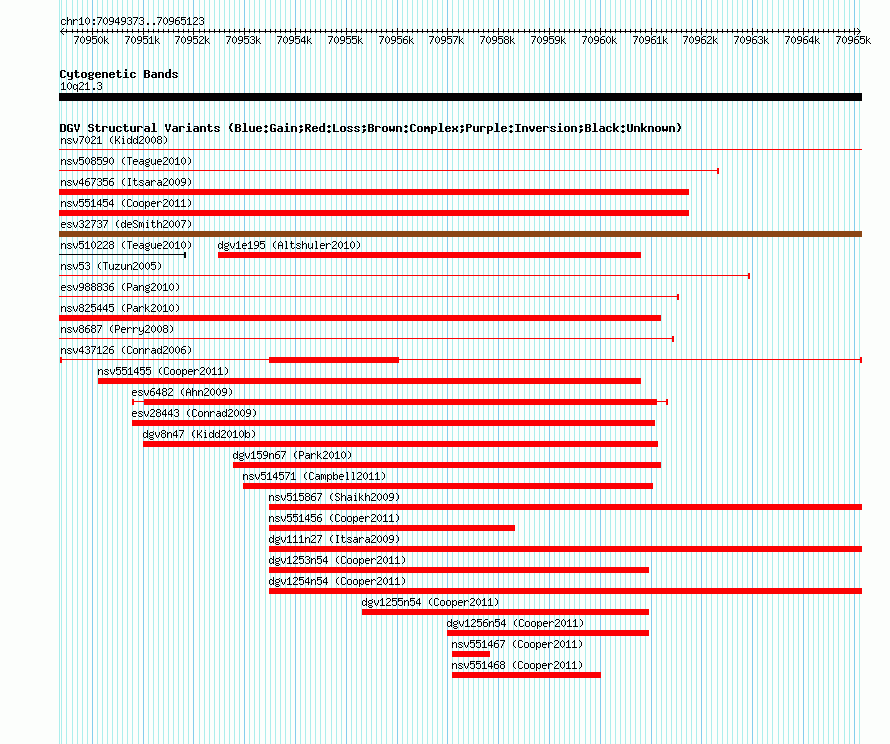890x744 pixels.
Task: Select the thick segment of nsv437126 bar
Action: click(x=334, y=360)
